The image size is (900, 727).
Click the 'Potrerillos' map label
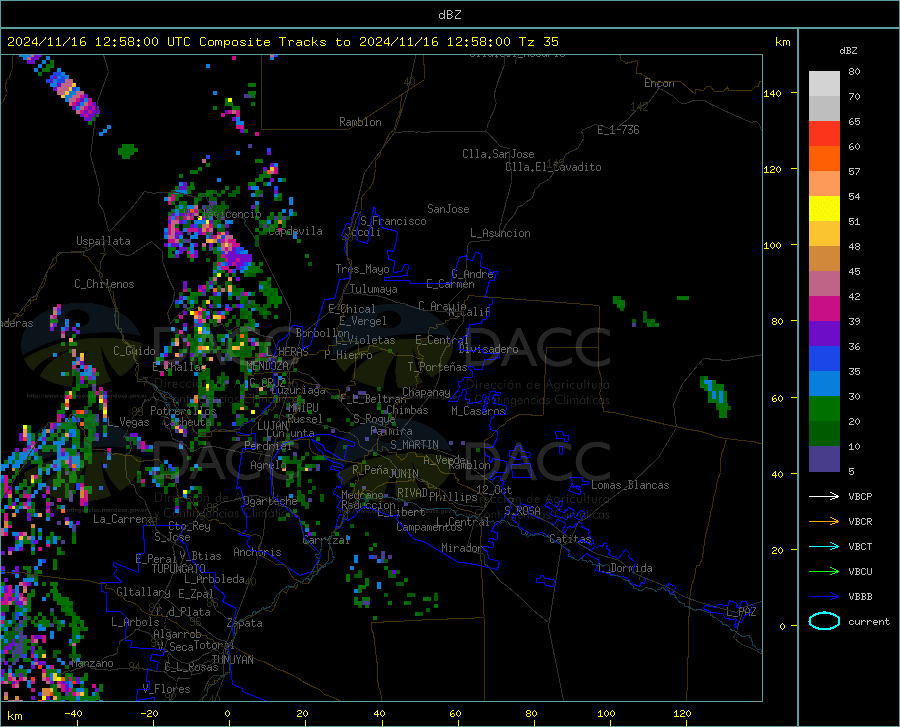[183, 411]
